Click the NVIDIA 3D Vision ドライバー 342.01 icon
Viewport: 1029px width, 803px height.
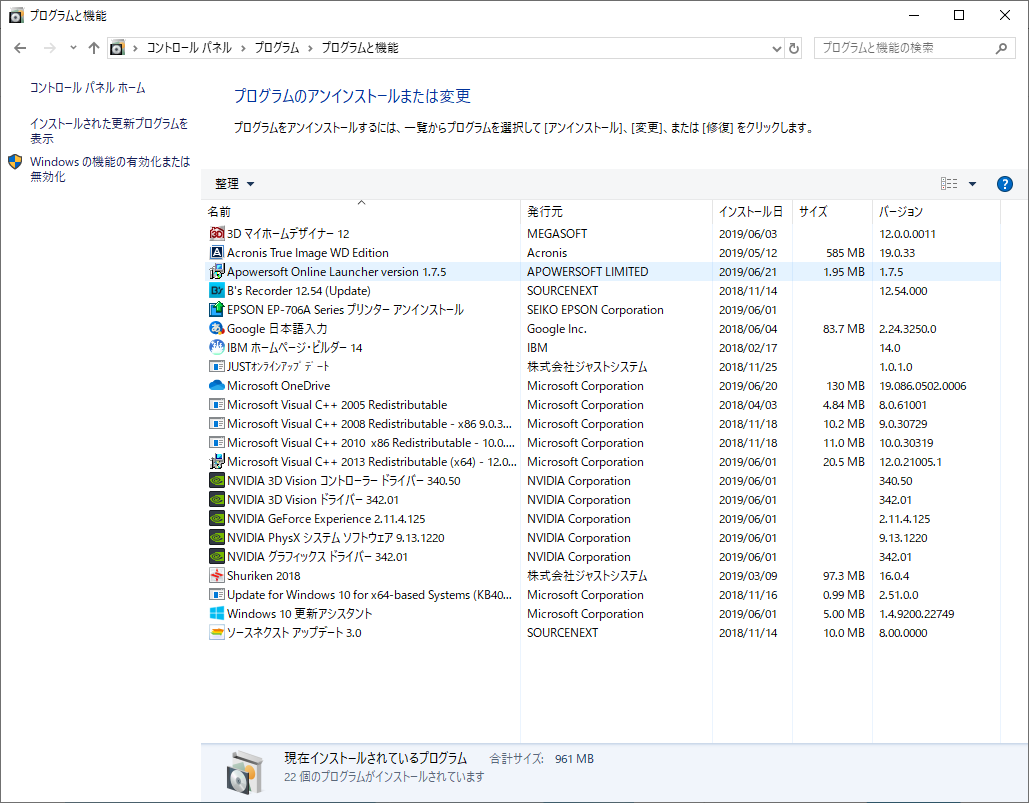point(217,500)
